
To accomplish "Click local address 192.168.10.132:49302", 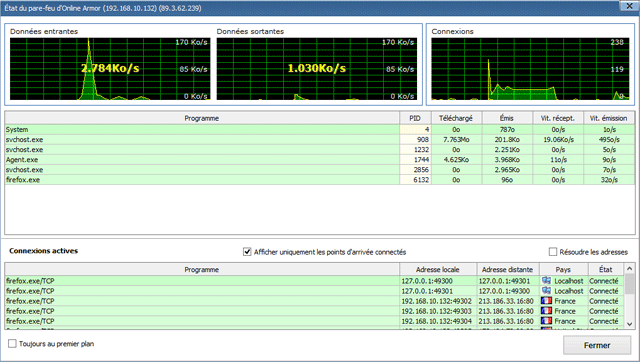I will pyautogui.click(x=436, y=301).
